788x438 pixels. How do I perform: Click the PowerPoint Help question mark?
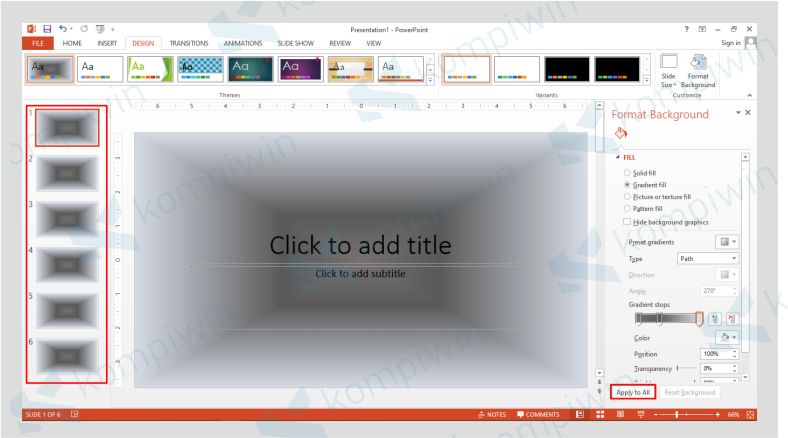tap(686, 29)
